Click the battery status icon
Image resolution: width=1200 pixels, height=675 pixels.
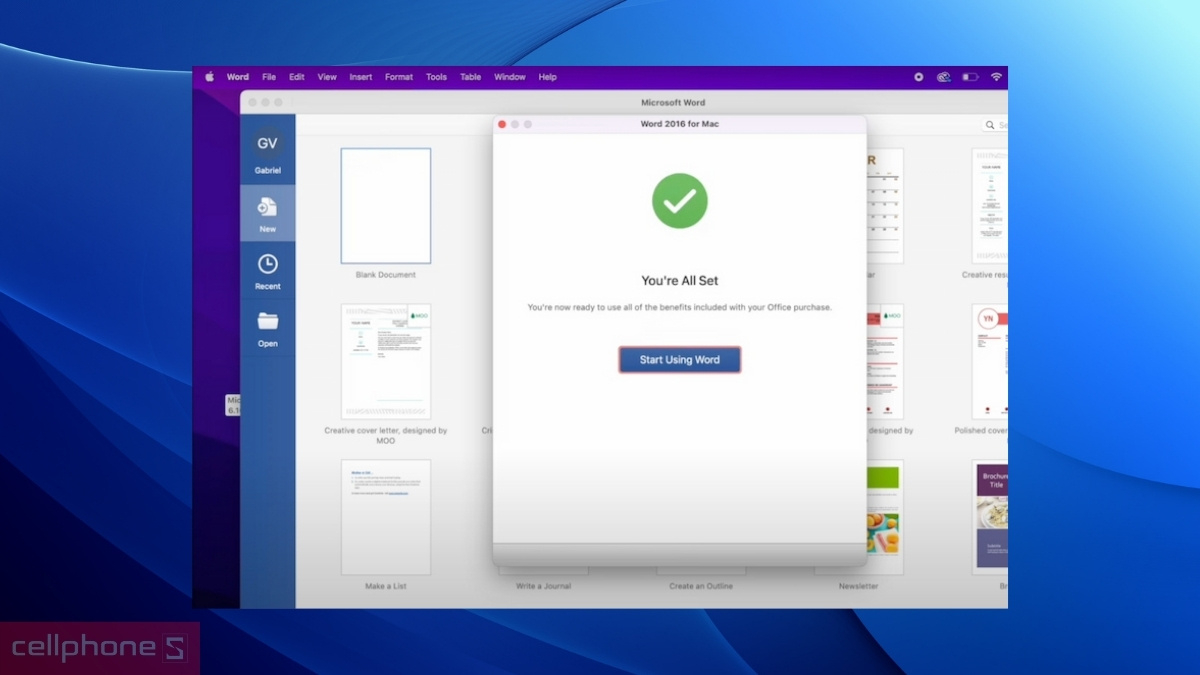pyautogui.click(x=970, y=77)
